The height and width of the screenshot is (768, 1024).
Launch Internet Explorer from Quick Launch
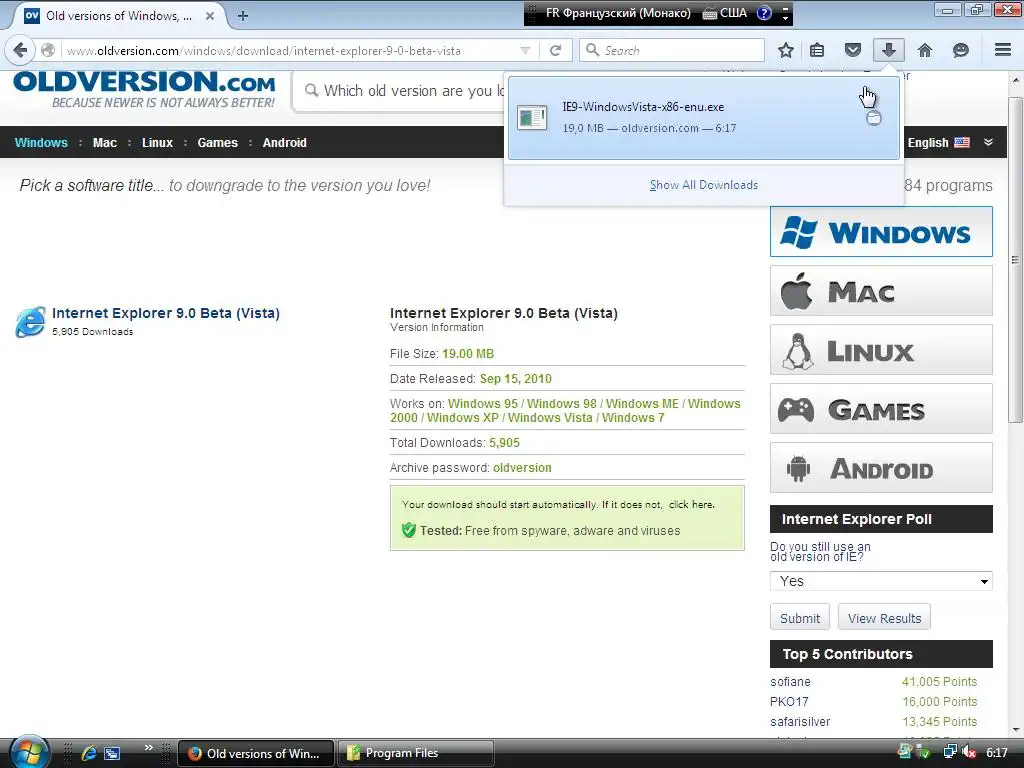tap(89, 753)
